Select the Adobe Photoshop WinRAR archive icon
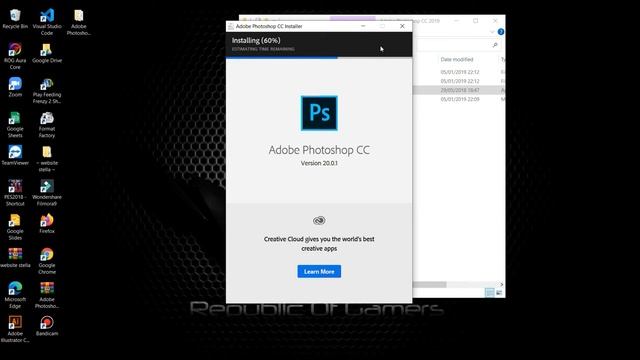Screen dimensions: 640x360 pyautogui.click(x=47, y=295)
